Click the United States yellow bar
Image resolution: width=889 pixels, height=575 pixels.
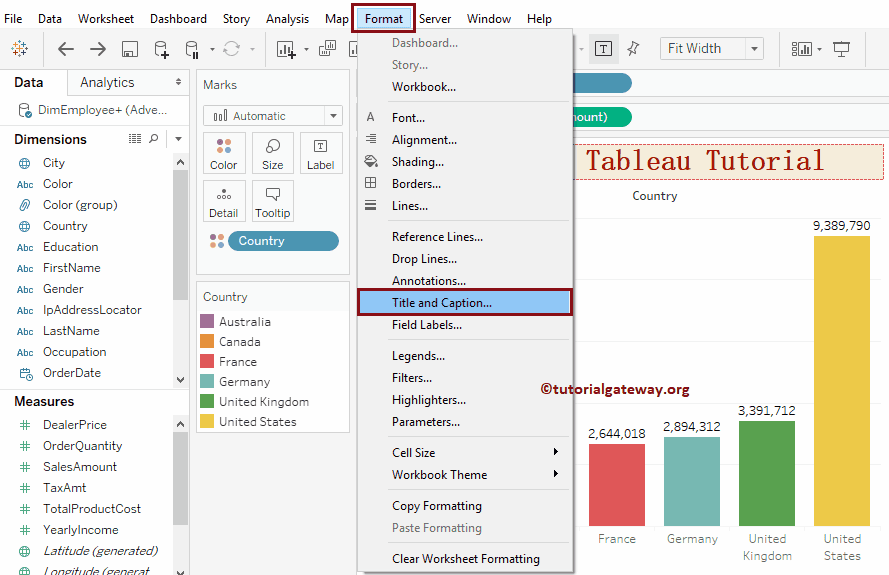point(841,380)
